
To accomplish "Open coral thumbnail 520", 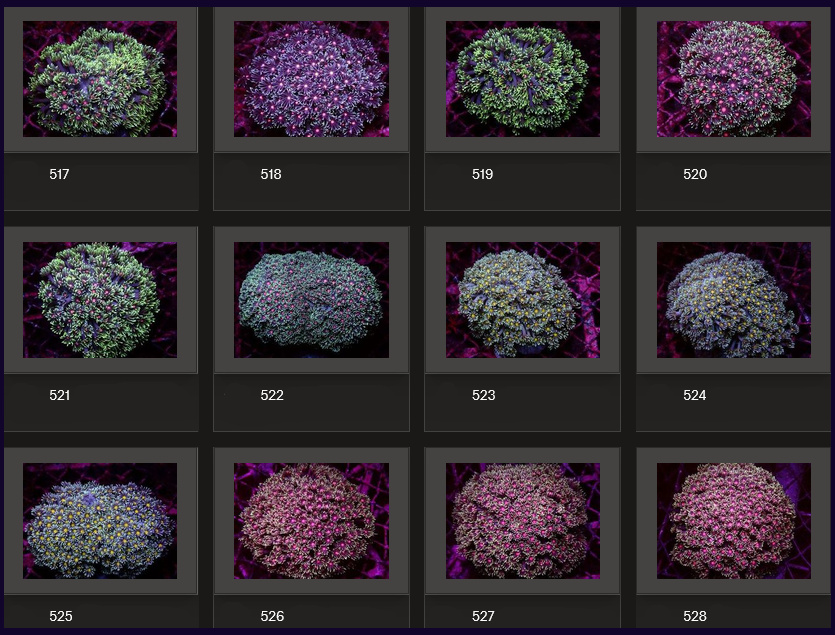I will click(x=734, y=79).
